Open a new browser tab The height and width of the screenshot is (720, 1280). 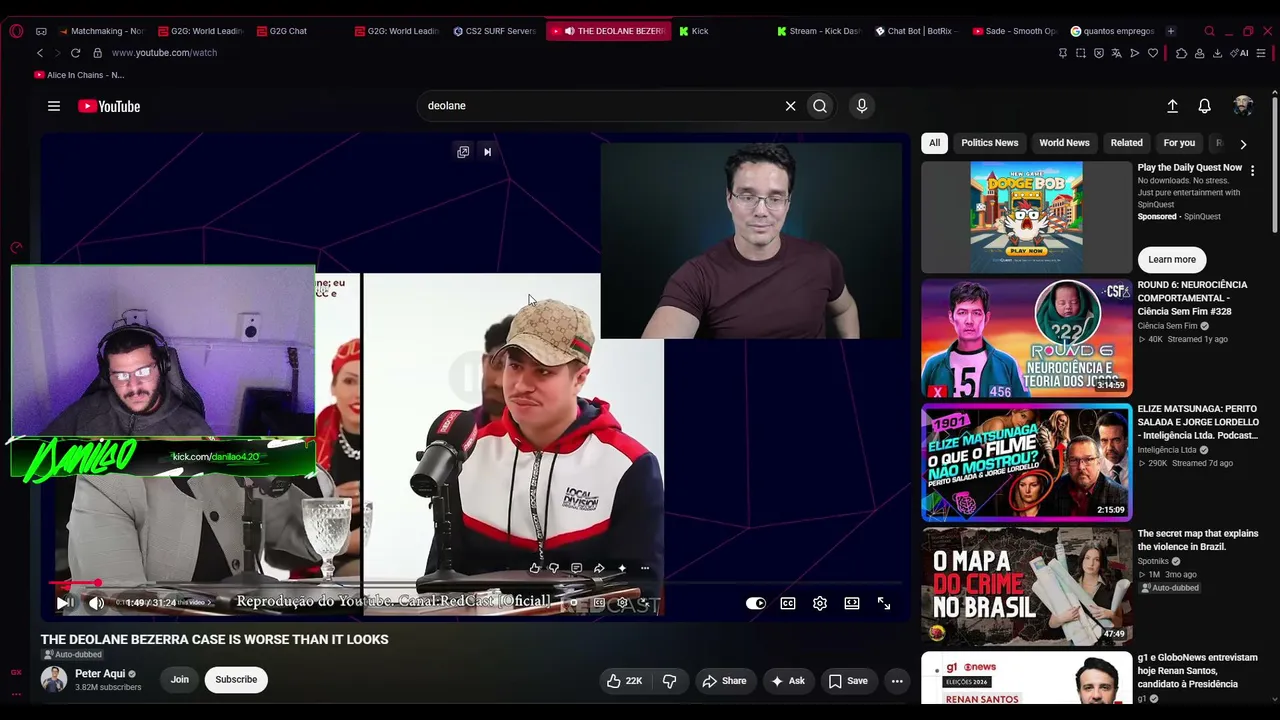coord(1171,31)
